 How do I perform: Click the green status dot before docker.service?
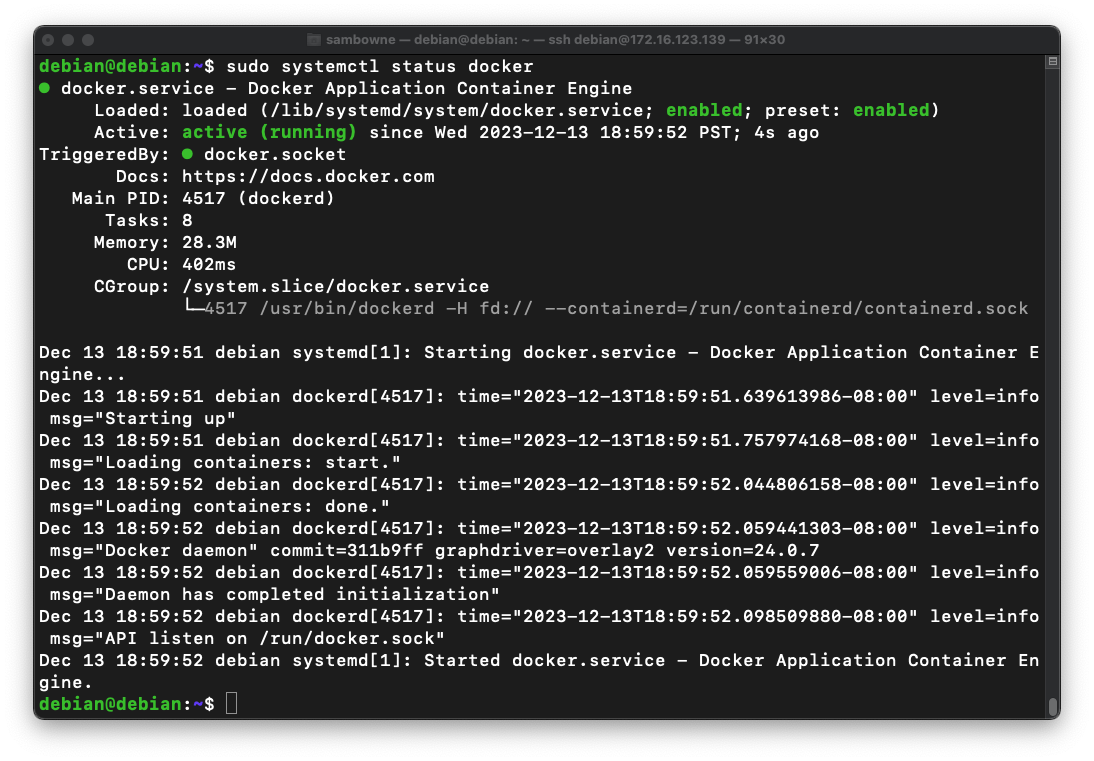[x=45, y=88]
